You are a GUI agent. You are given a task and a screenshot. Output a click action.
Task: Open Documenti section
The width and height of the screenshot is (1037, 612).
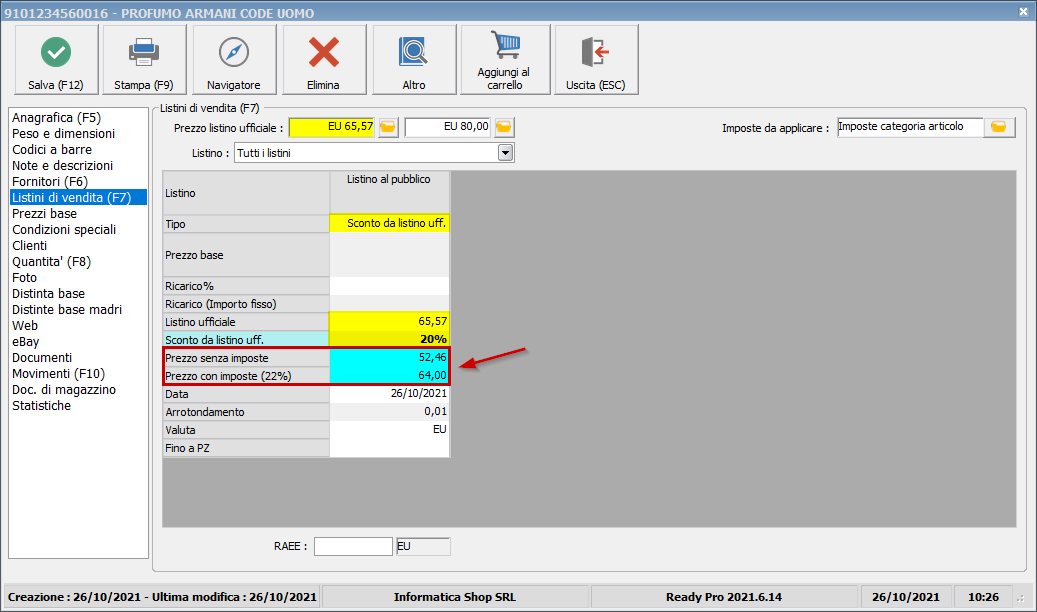42,357
